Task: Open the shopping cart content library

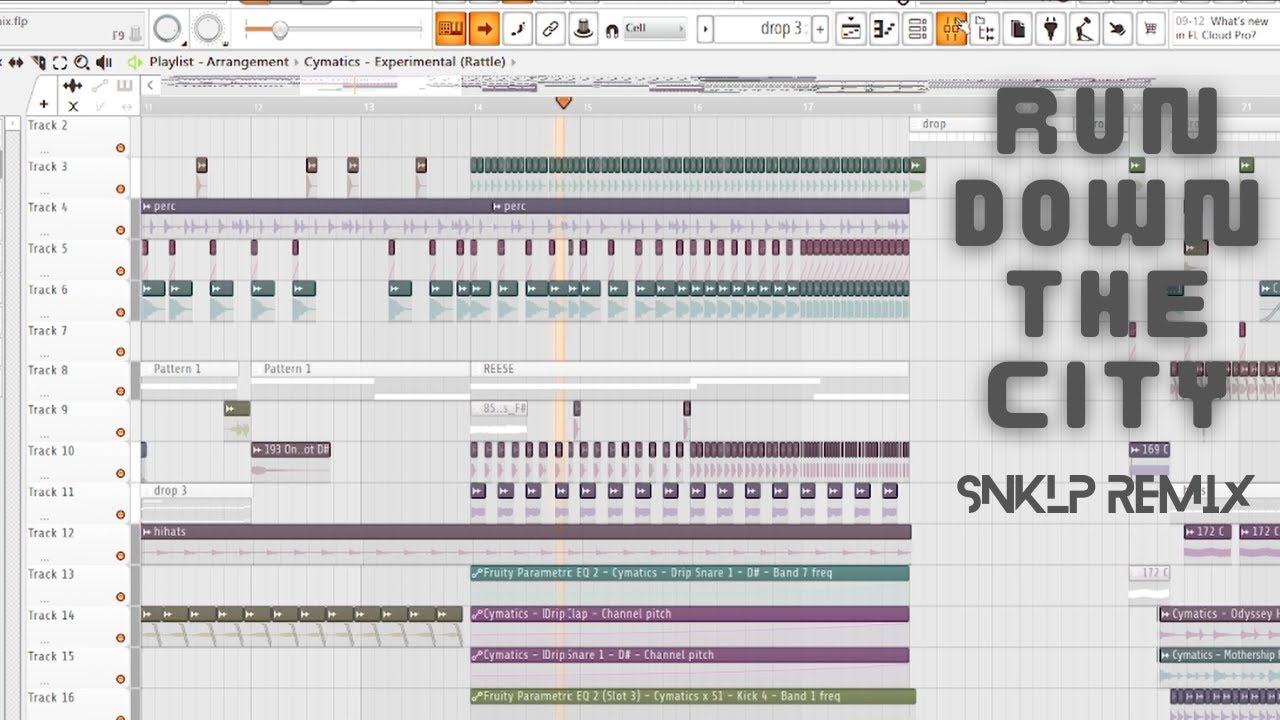Action: coord(1151,29)
